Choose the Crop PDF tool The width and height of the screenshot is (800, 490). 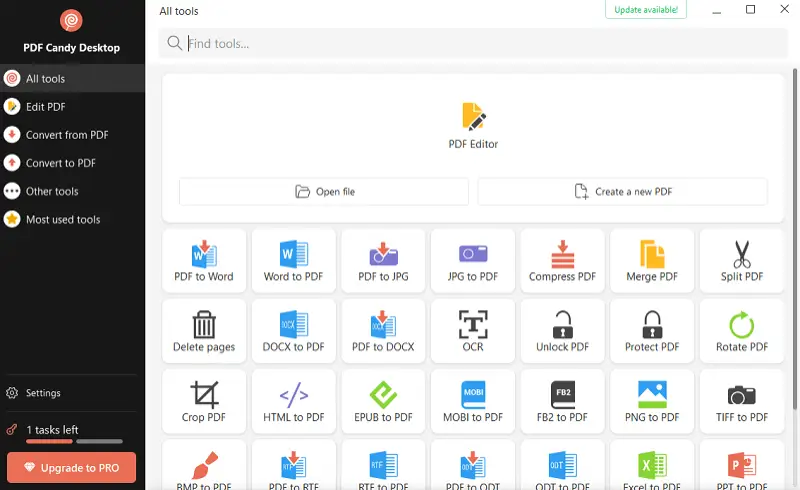(x=204, y=402)
